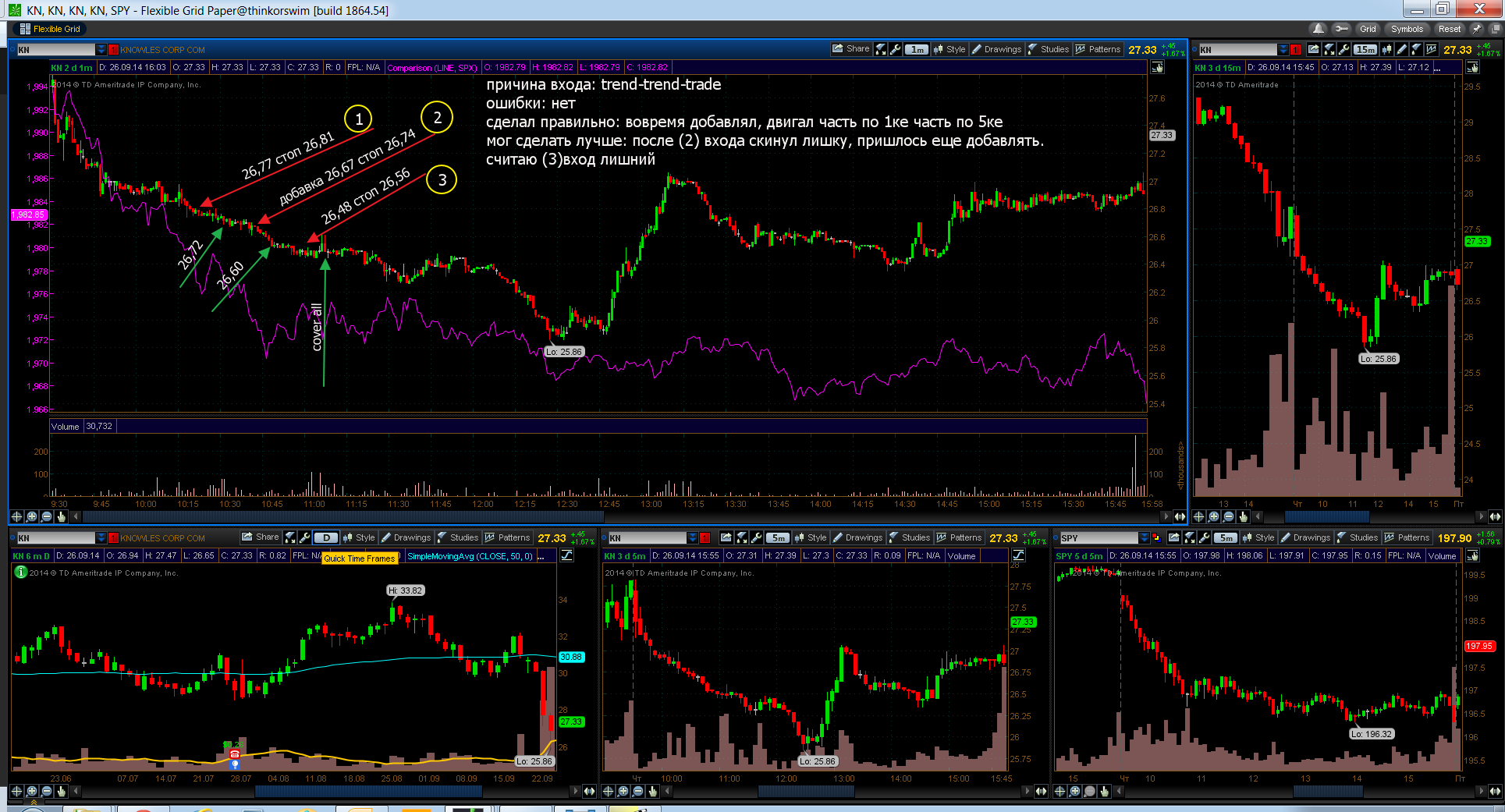
Task: Zoom out on SPY chart
Action: click(1090, 791)
